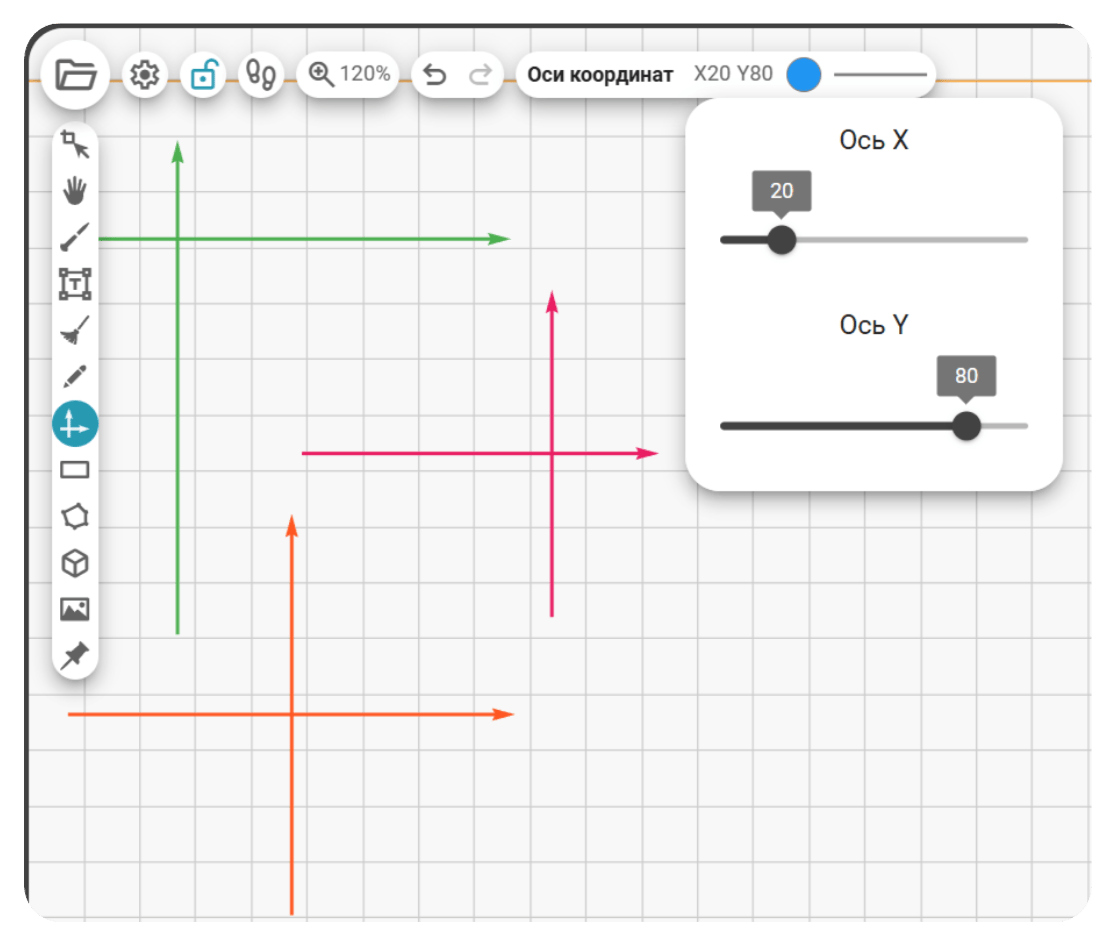Click the Ось Y slider handle at 80
Screen dimensions: 1116x938
966,426
